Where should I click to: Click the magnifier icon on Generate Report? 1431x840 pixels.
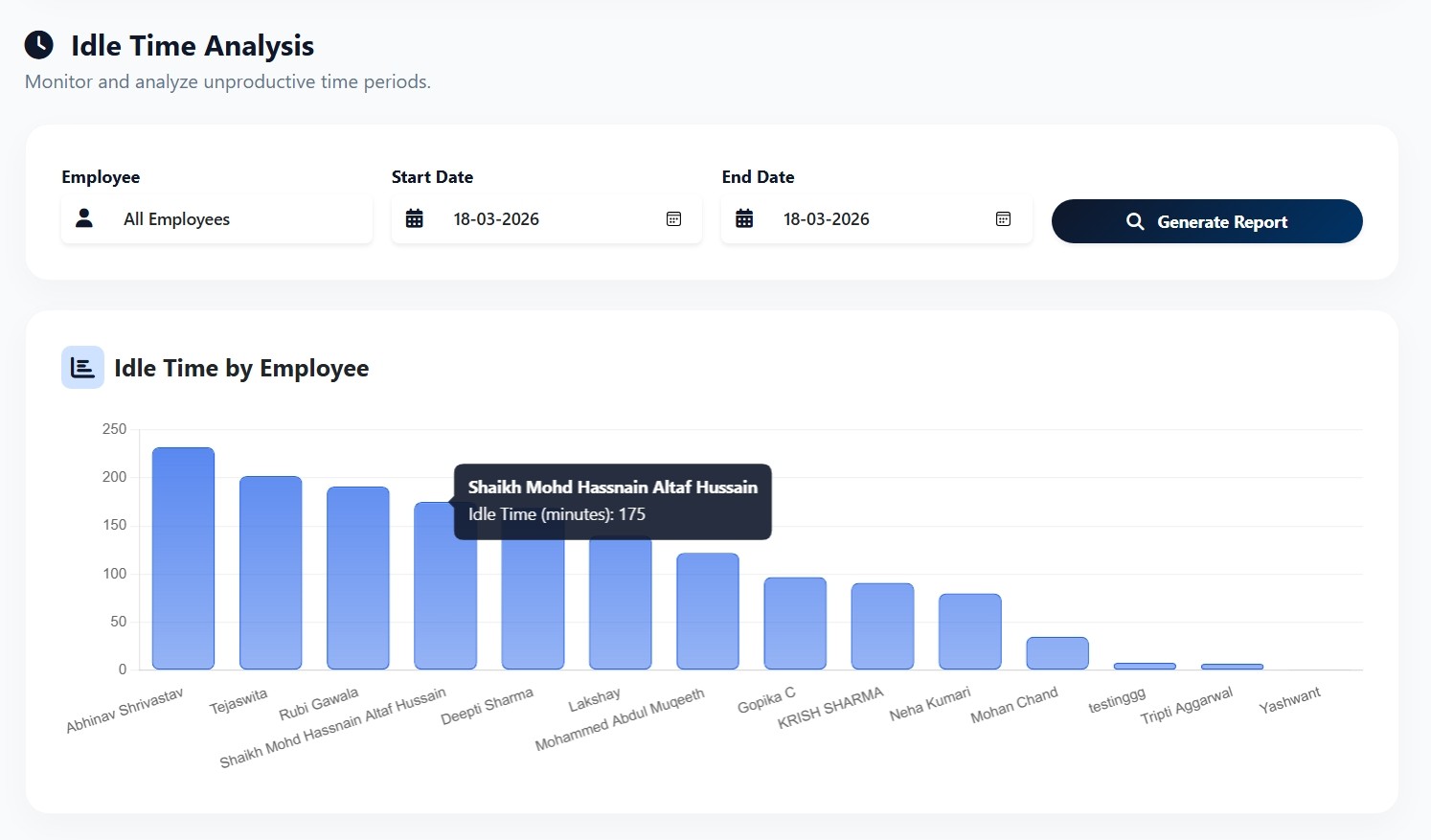1135,221
